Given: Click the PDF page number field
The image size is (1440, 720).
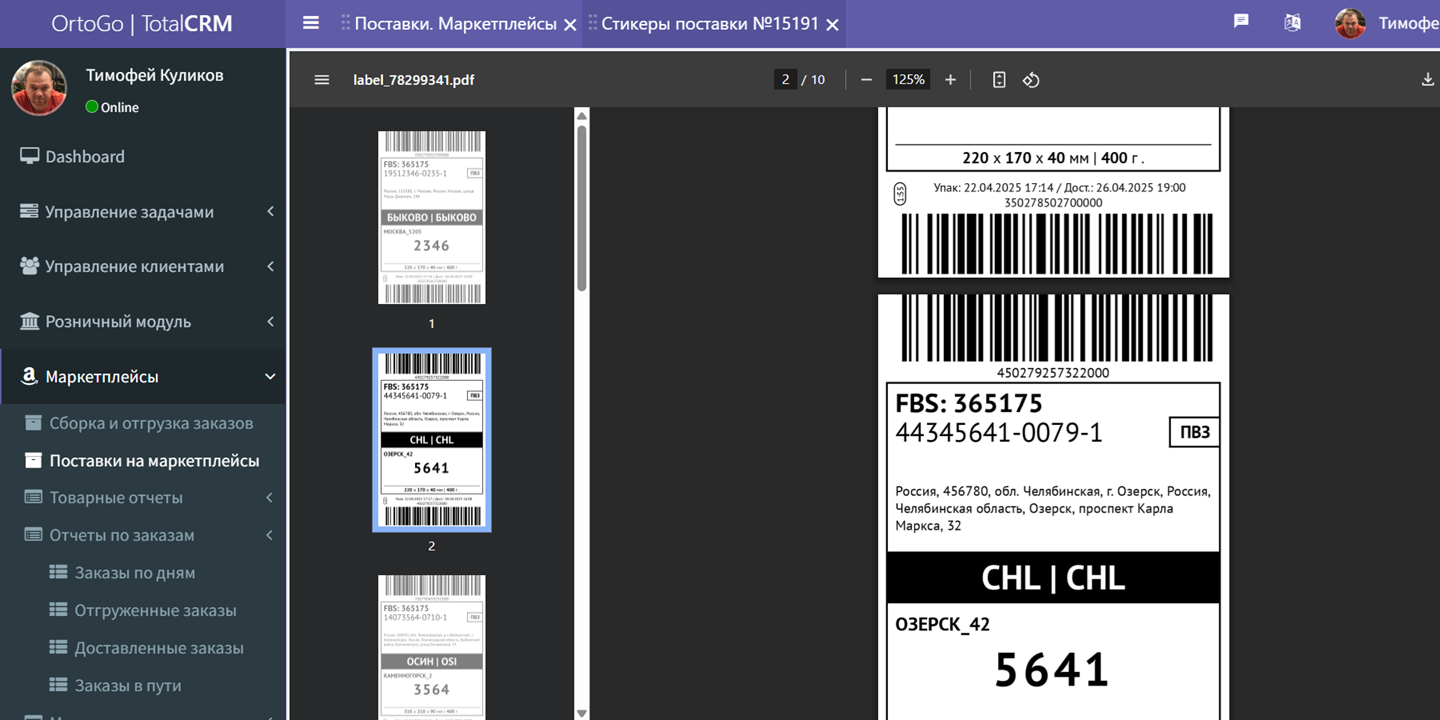Looking at the screenshot, I should [786, 80].
